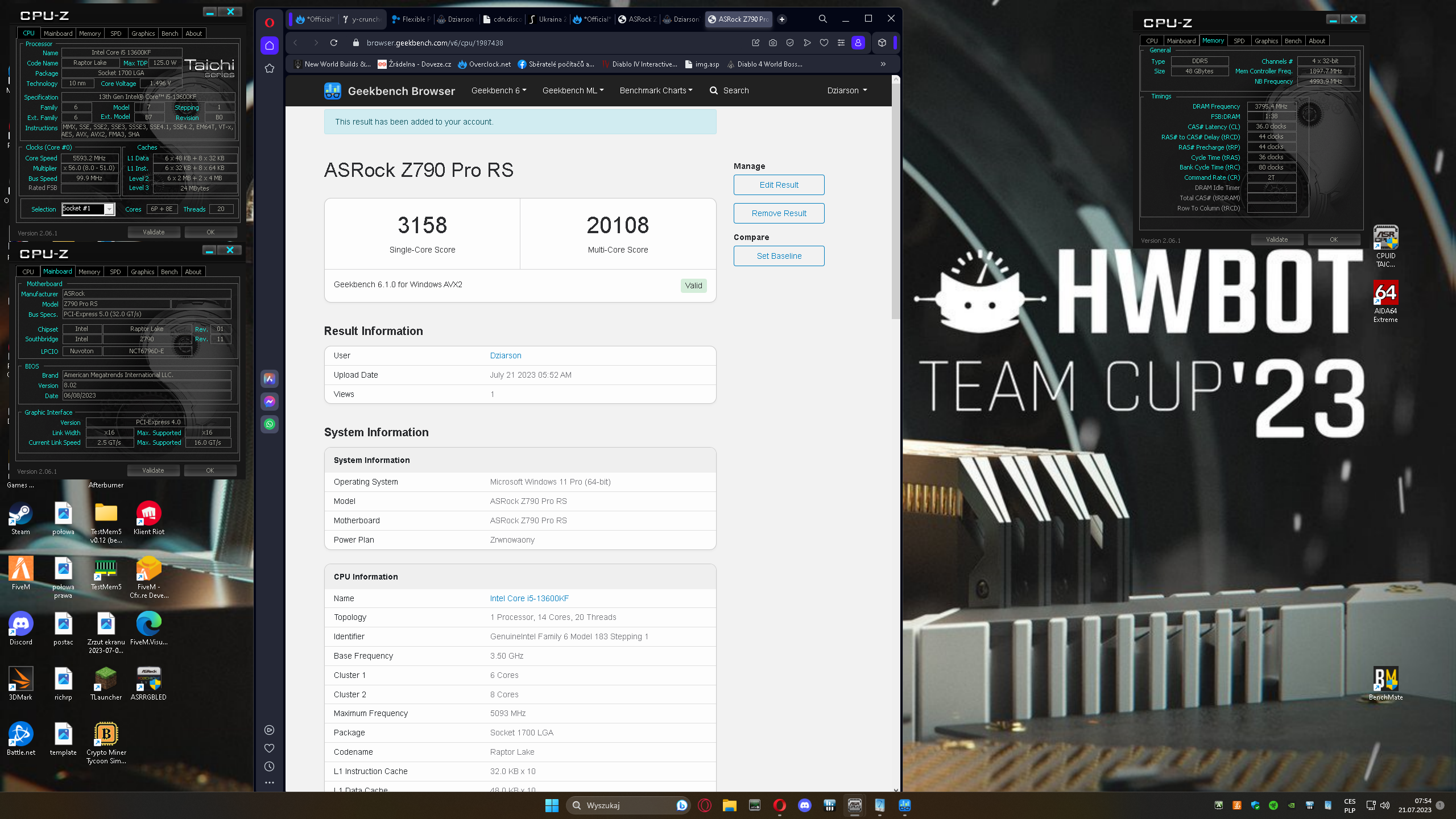Open AIDA64 Extreme desktop shortcut
The width and height of the screenshot is (1456, 819).
click(x=1385, y=301)
